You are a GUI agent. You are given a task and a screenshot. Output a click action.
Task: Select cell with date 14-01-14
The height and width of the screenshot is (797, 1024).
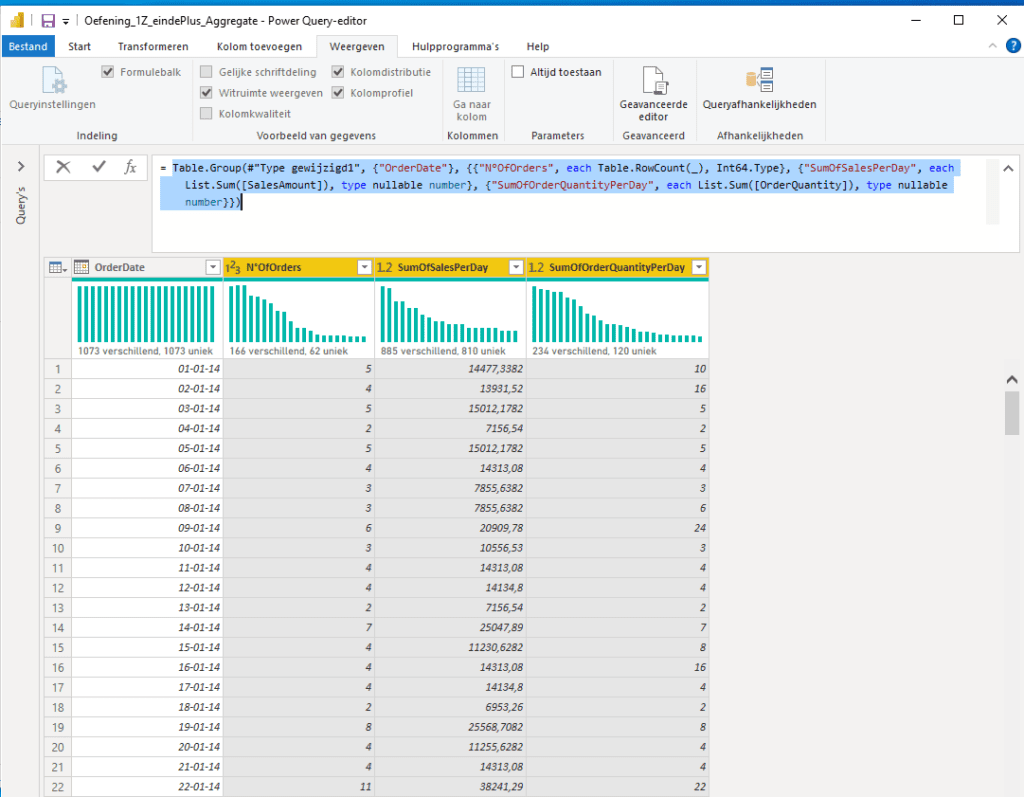pyautogui.click(x=147, y=627)
